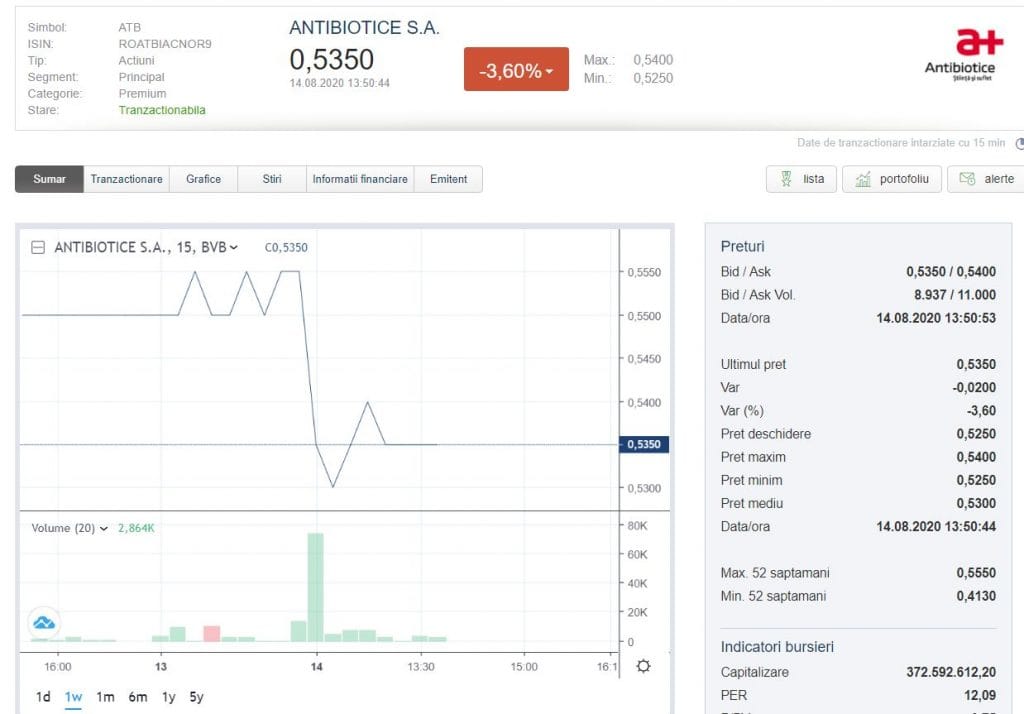Viewport: 1024px width, 714px height.
Task: Click the Tranzactionabila status text
Action: (x=162, y=110)
